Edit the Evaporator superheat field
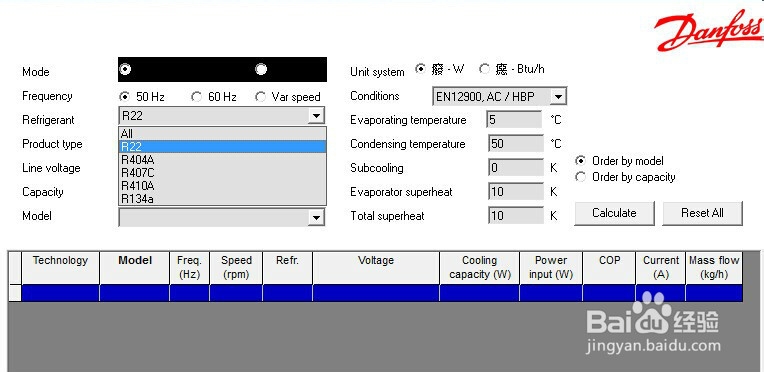This screenshot has width=764, height=372. pyautogui.click(x=516, y=192)
